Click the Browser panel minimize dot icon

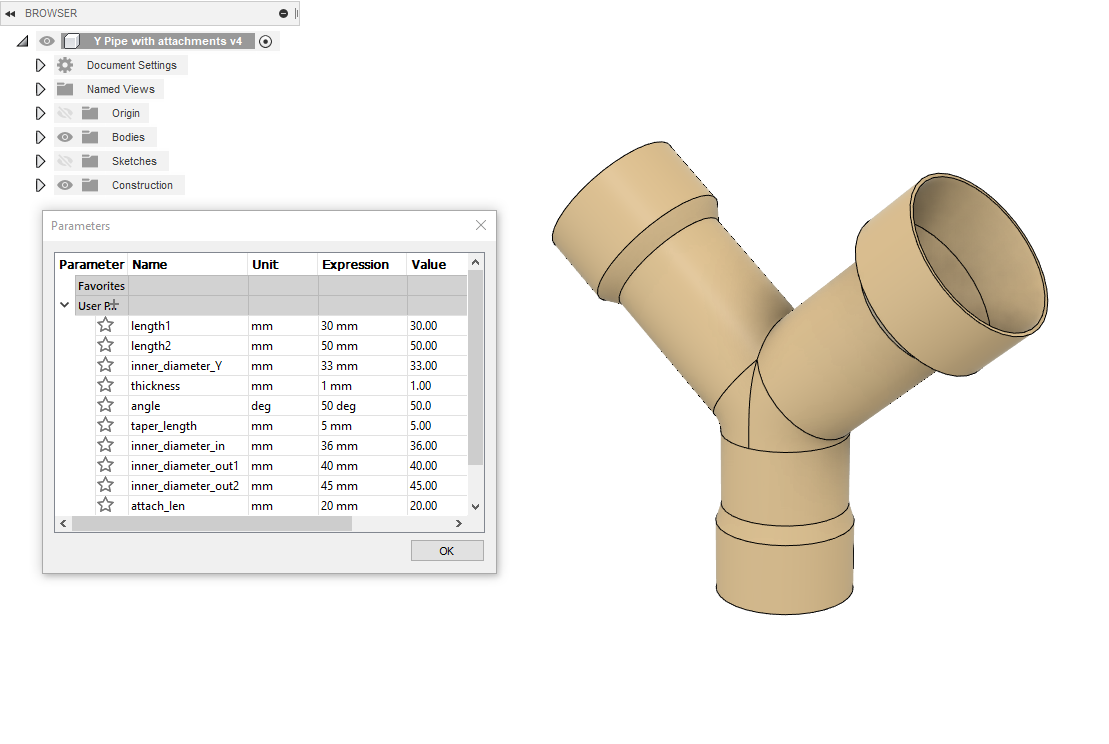pos(284,13)
